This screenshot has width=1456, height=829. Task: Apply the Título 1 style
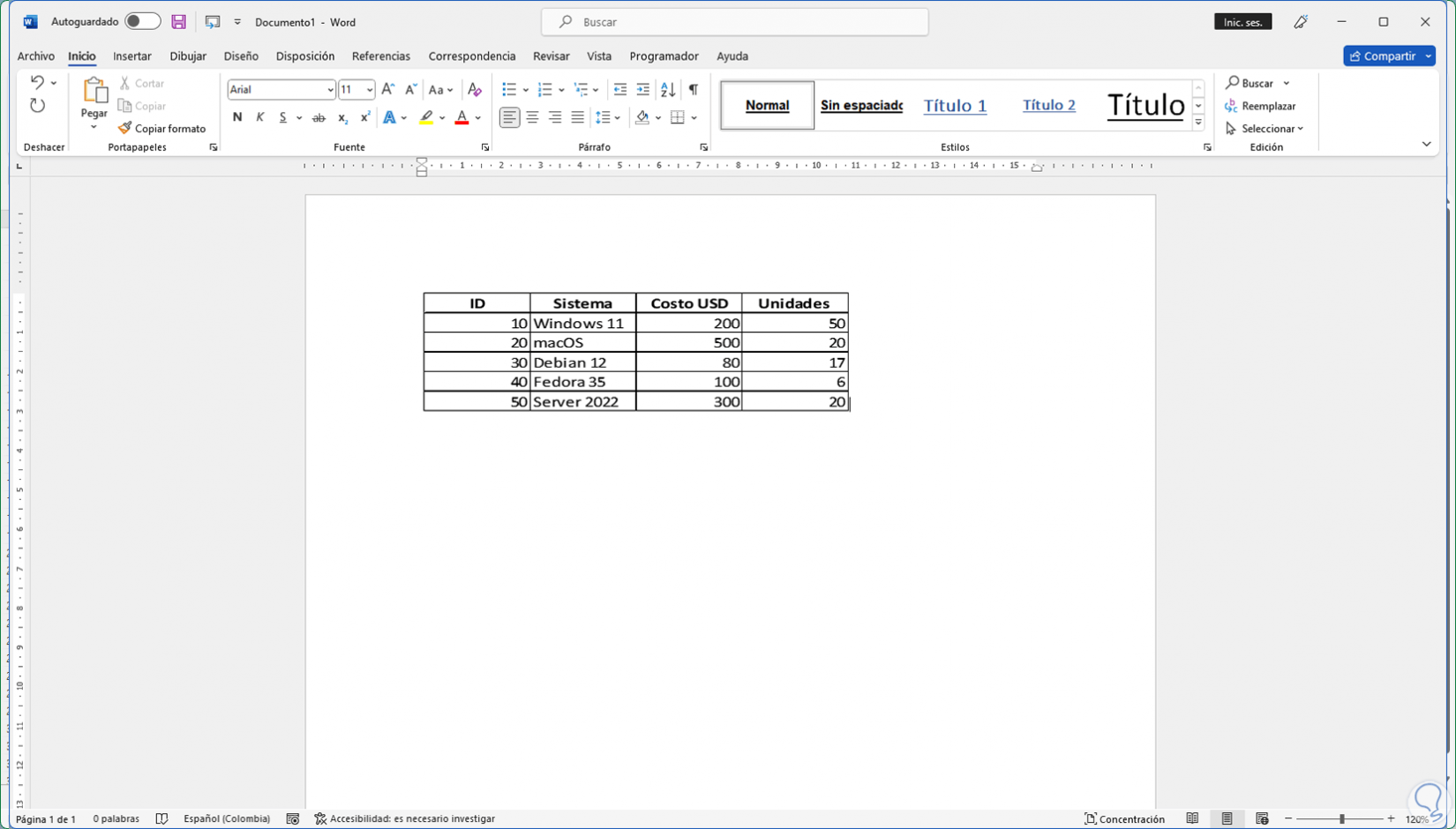pyautogui.click(x=955, y=105)
